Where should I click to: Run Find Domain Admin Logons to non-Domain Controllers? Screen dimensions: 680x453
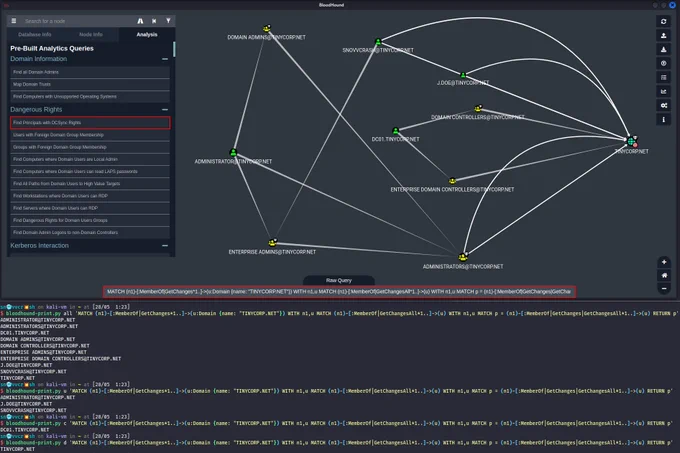(90, 232)
